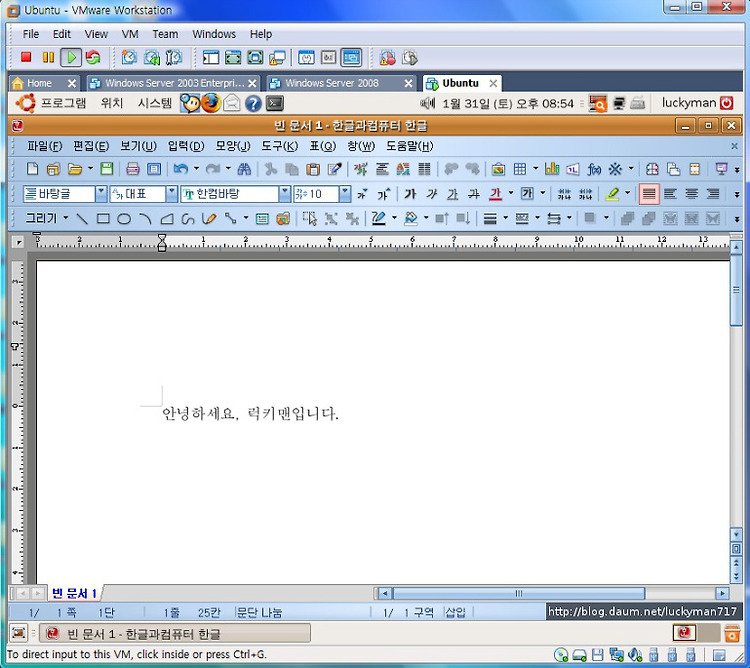Image resolution: width=750 pixels, height=668 pixels.
Task: Insert a chart with bar chart icon
Action: [x=551, y=168]
